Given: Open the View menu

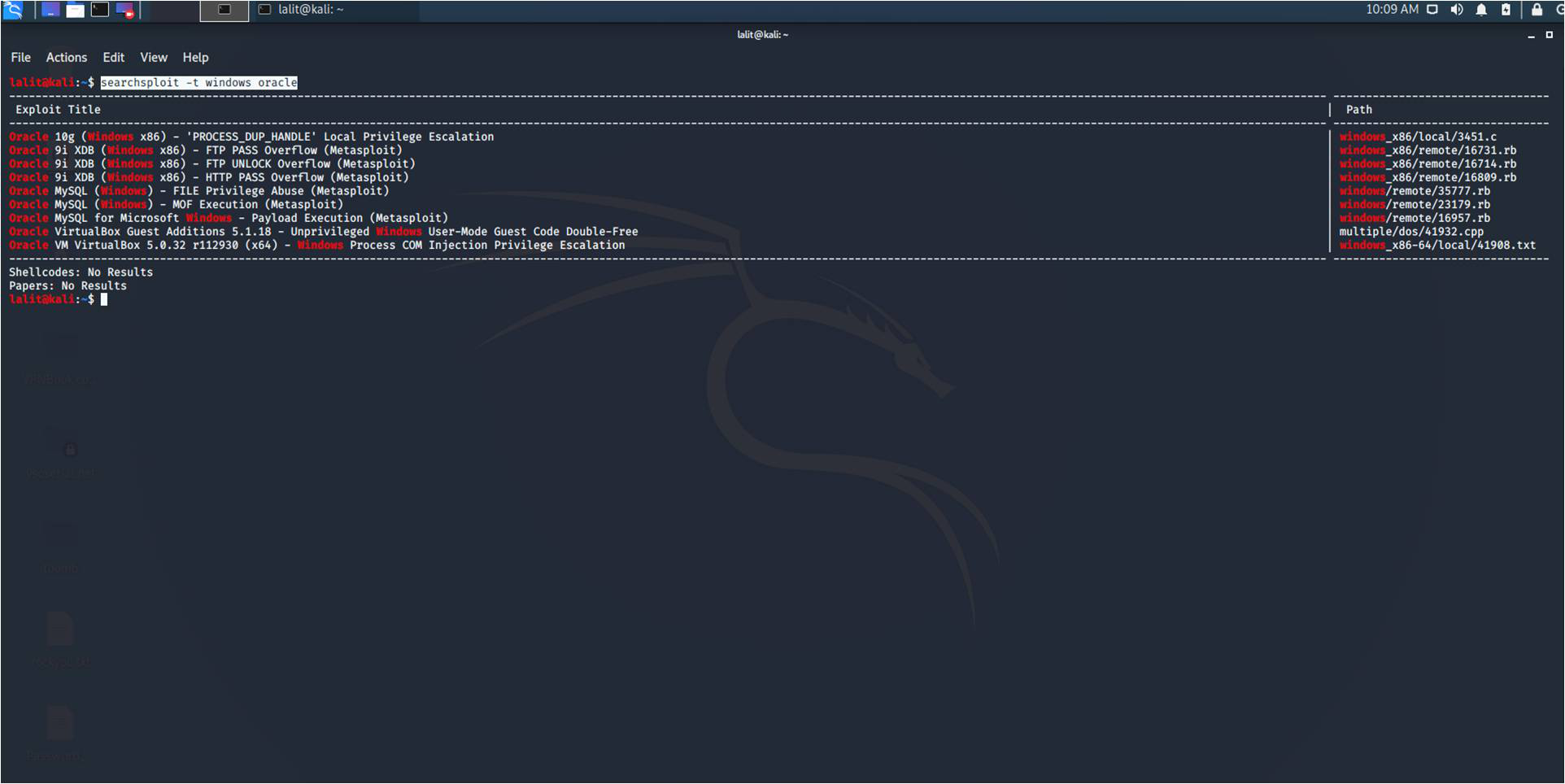Looking at the screenshot, I should click(x=154, y=58).
